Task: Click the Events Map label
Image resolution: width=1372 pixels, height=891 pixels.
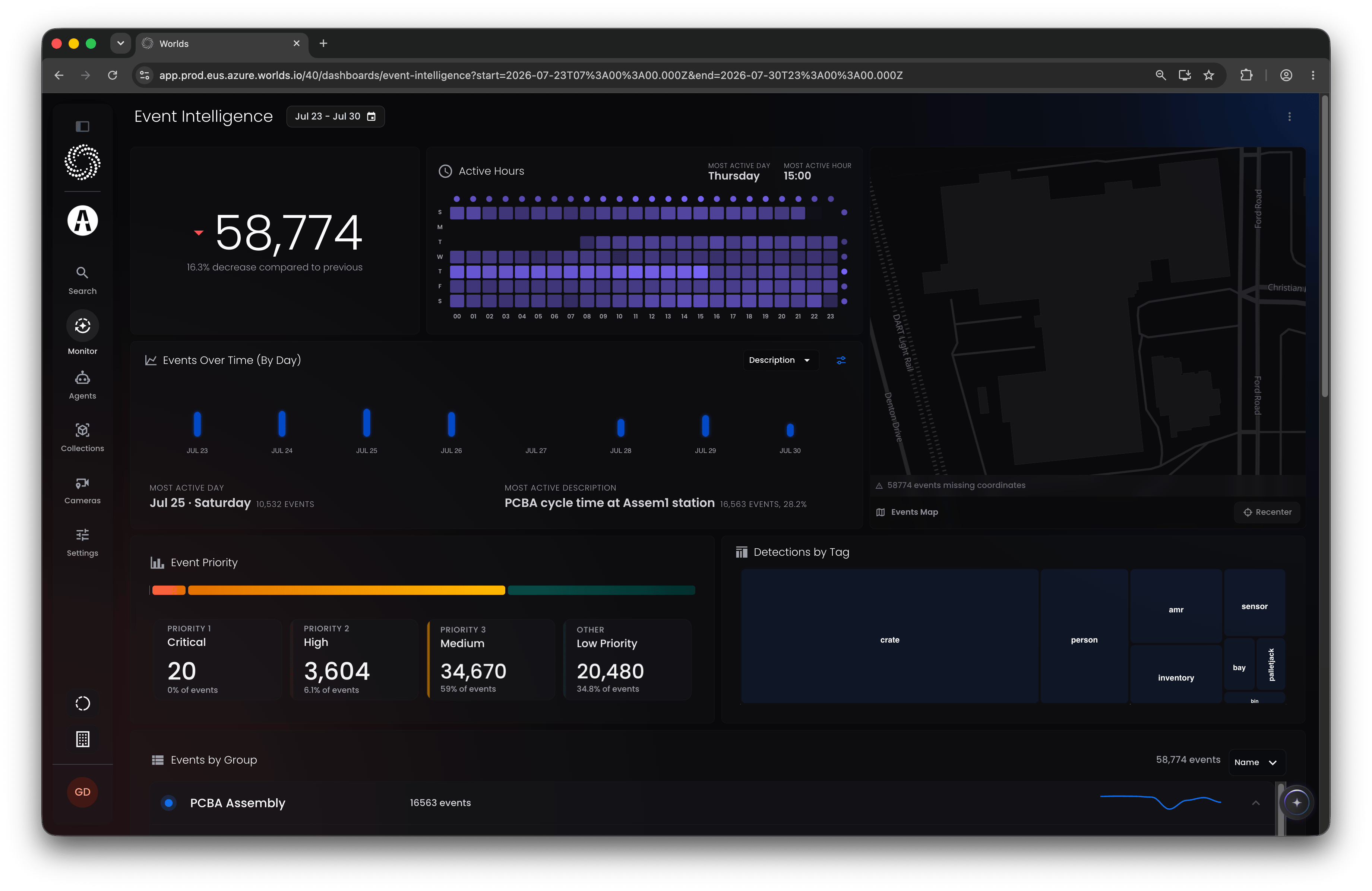Action: coord(914,512)
